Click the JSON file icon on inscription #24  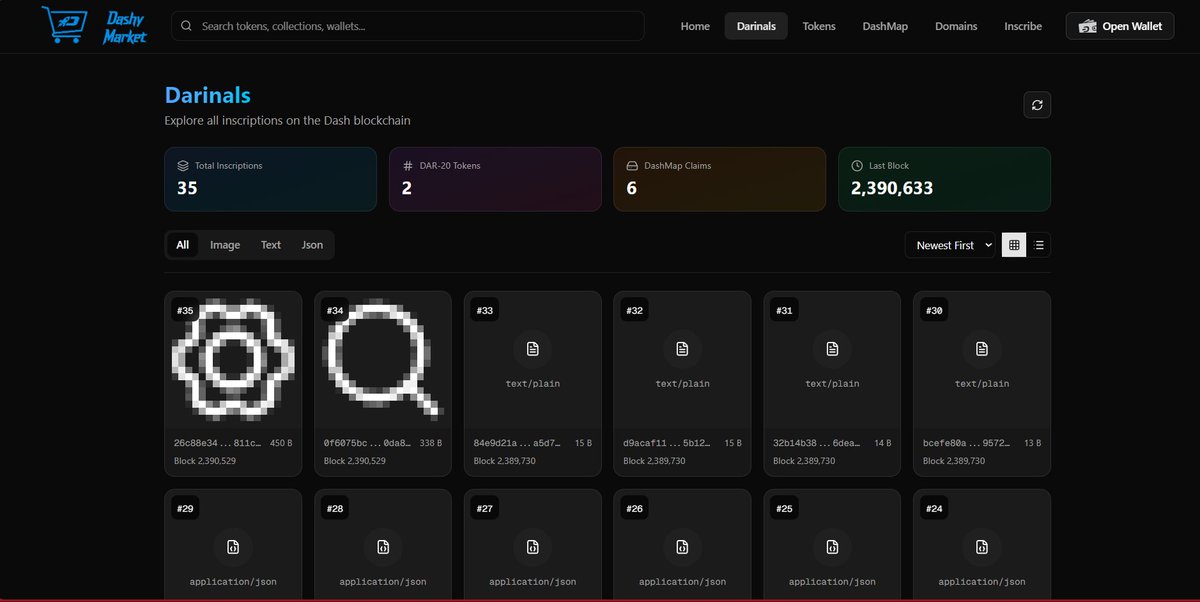pyautogui.click(x=982, y=547)
